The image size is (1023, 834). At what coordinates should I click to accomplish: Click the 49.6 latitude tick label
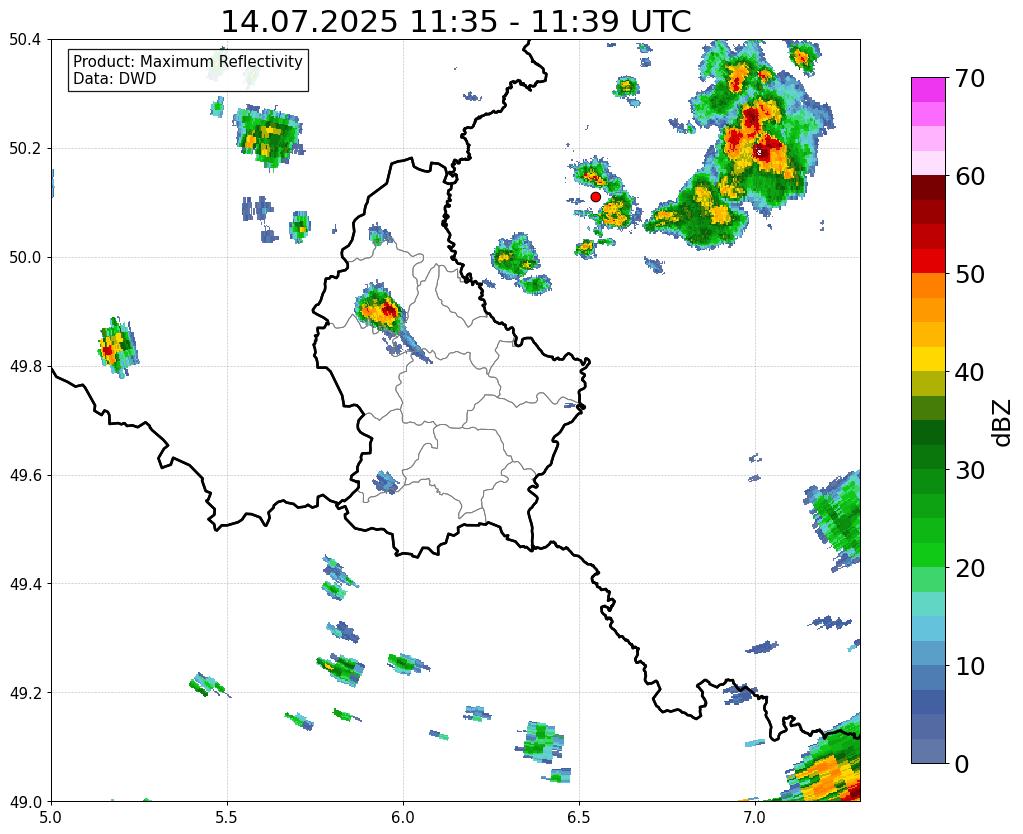coord(25,475)
